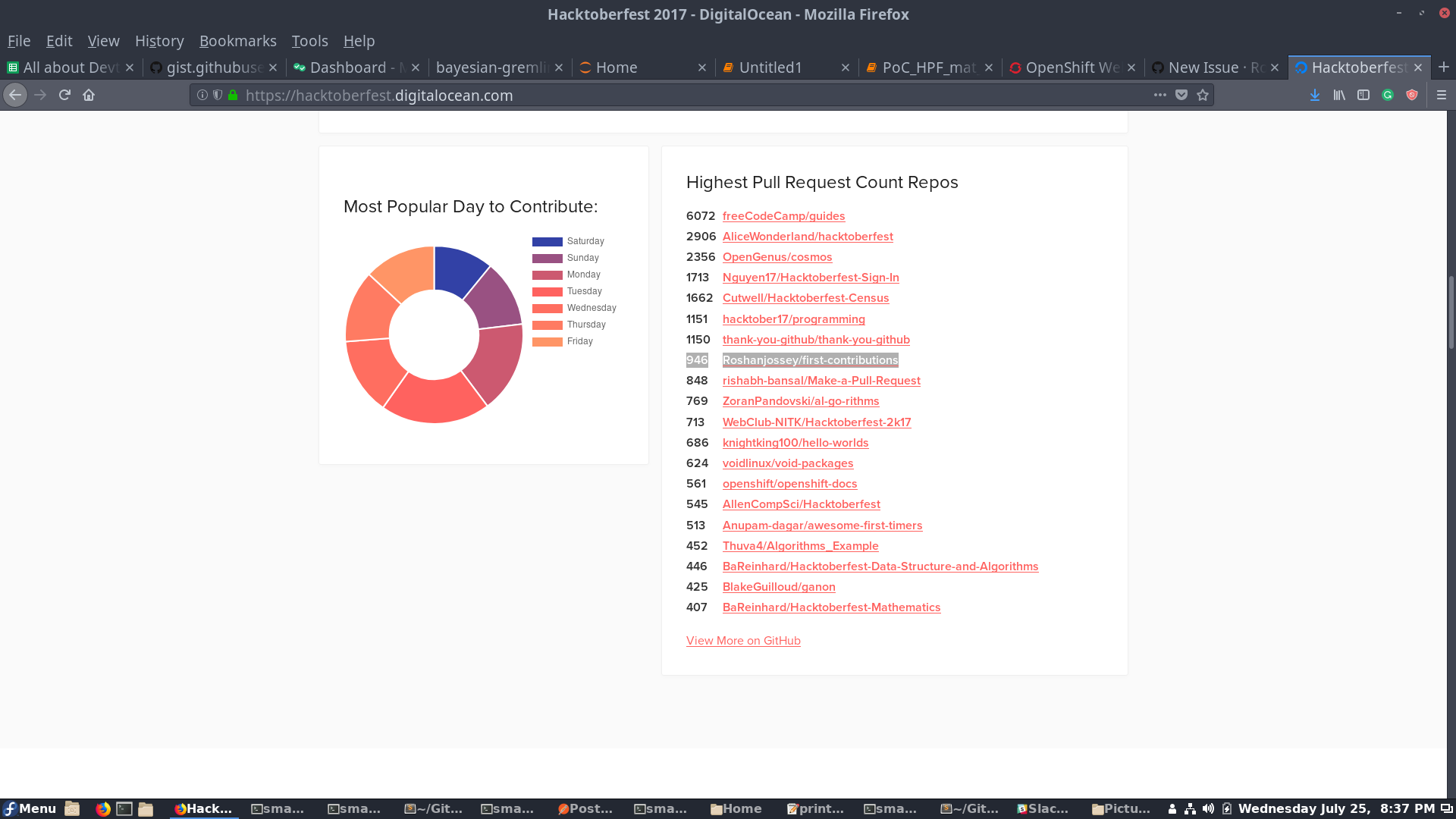Viewport: 1456px width, 819px height.
Task: Open the Menu button in the taskbar
Action: tap(30, 808)
